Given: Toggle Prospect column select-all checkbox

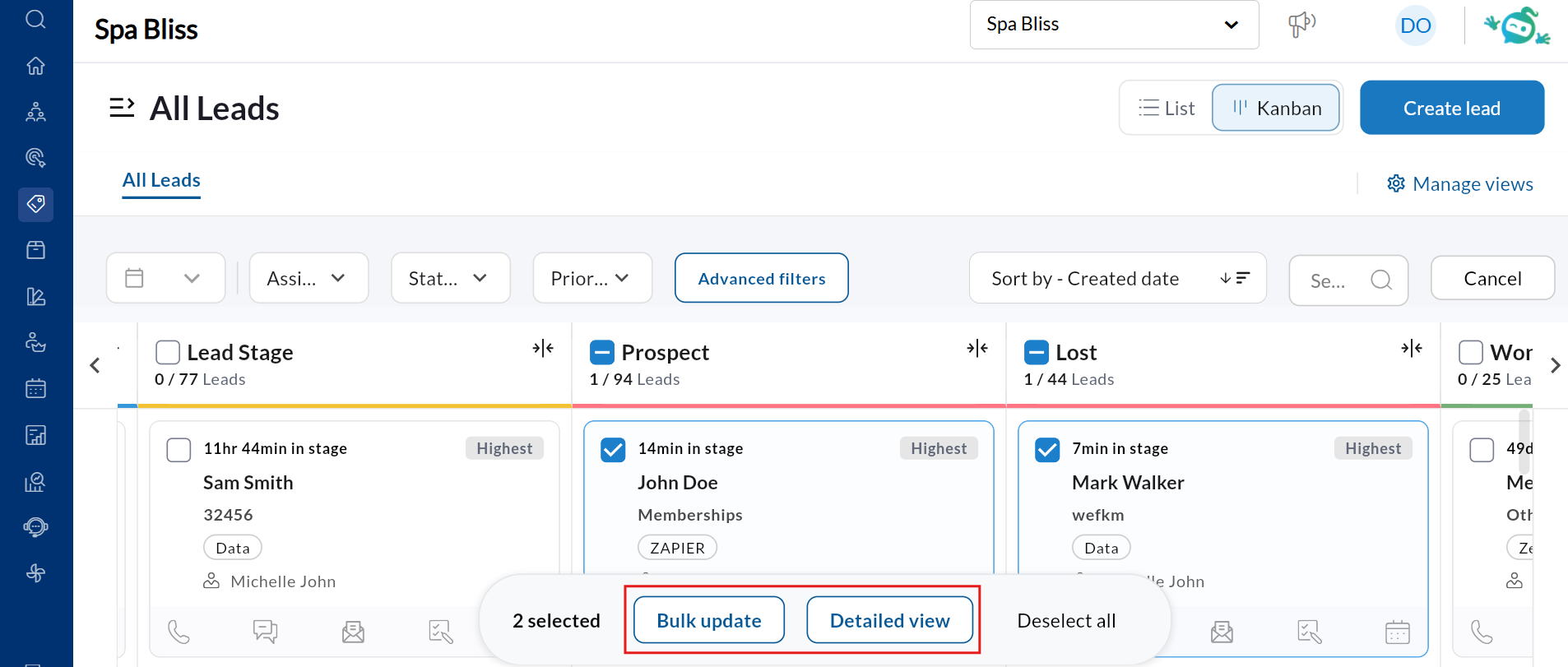Looking at the screenshot, I should (602, 353).
